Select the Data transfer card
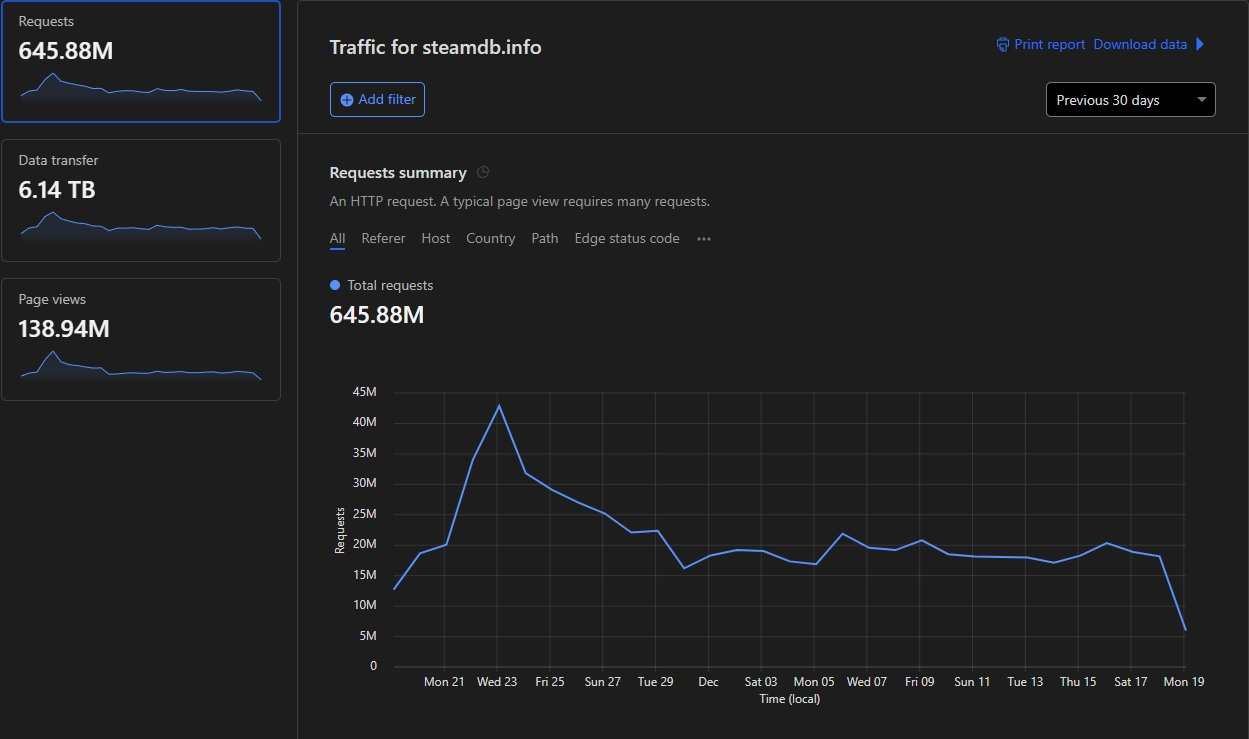Image resolution: width=1249 pixels, height=739 pixels. click(x=141, y=200)
